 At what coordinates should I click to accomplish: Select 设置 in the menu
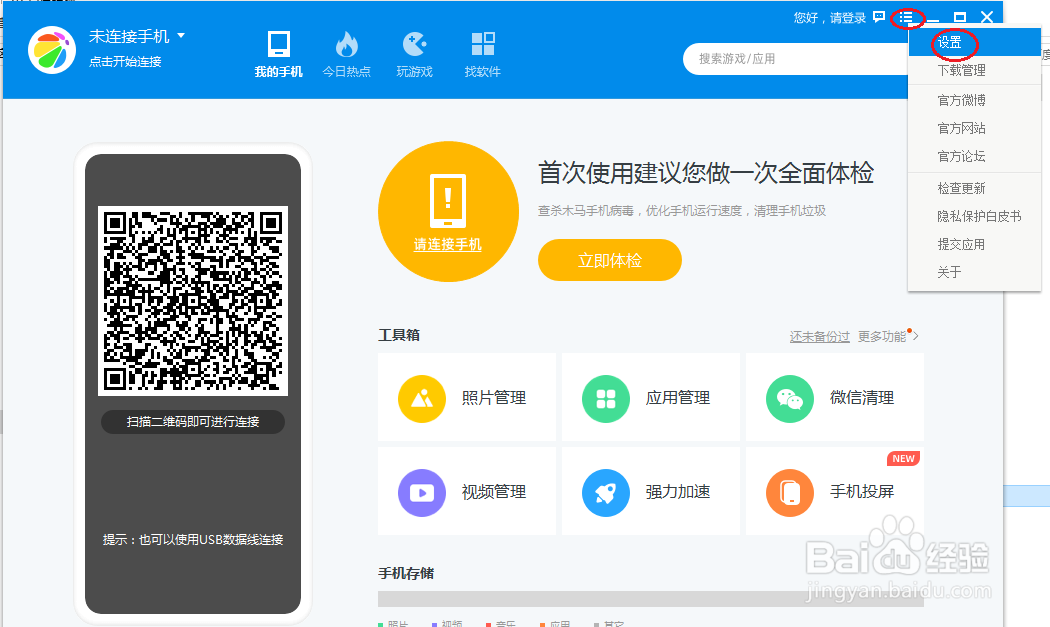974,42
